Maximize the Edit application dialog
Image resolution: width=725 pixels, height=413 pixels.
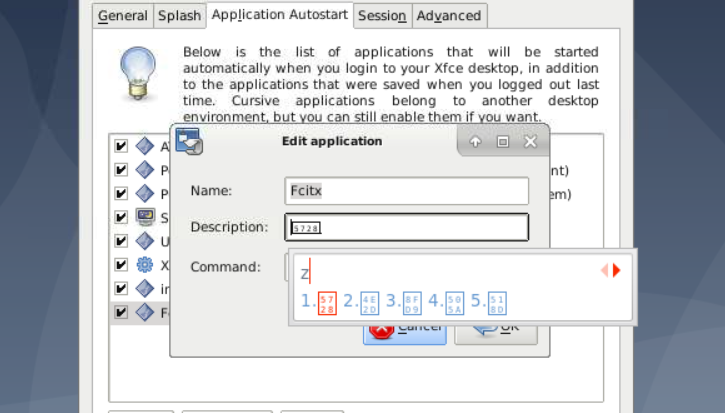click(503, 142)
